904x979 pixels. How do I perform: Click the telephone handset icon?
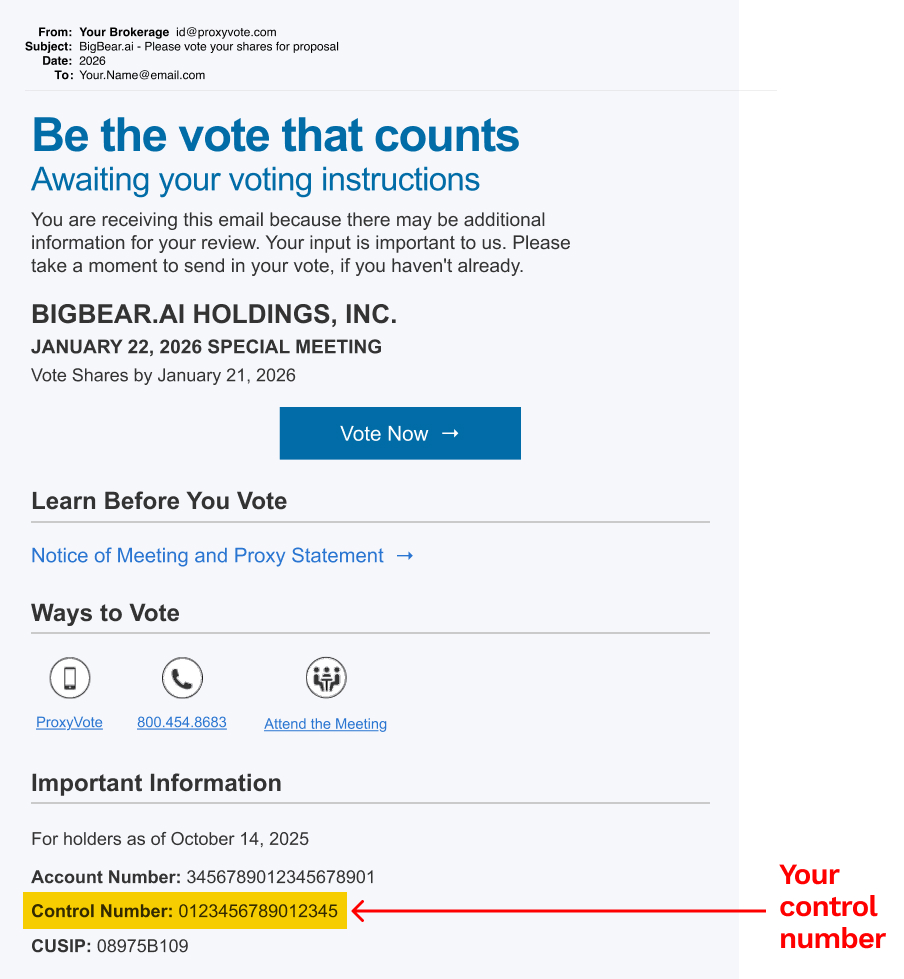(182, 678)
